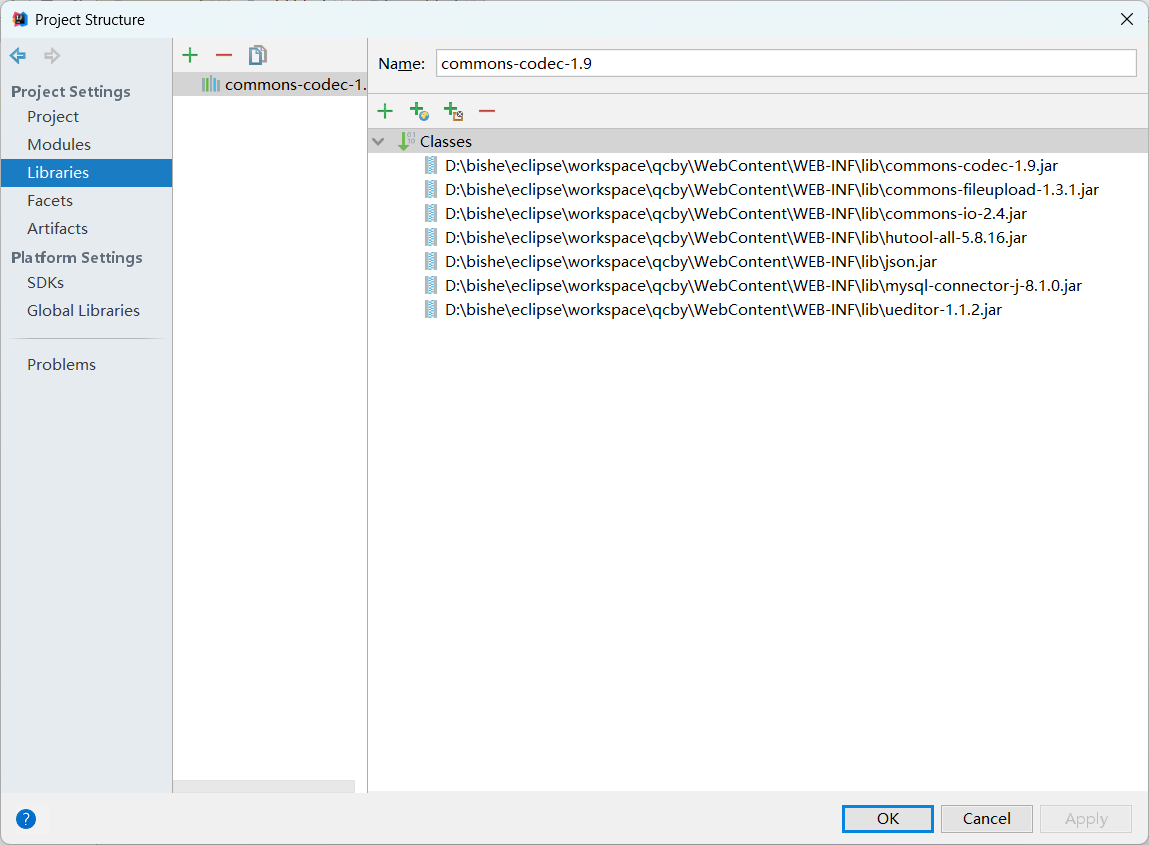Open Modules settings page
The image size is (1149, 845).
pyautogui.click(x=59, y=144)
